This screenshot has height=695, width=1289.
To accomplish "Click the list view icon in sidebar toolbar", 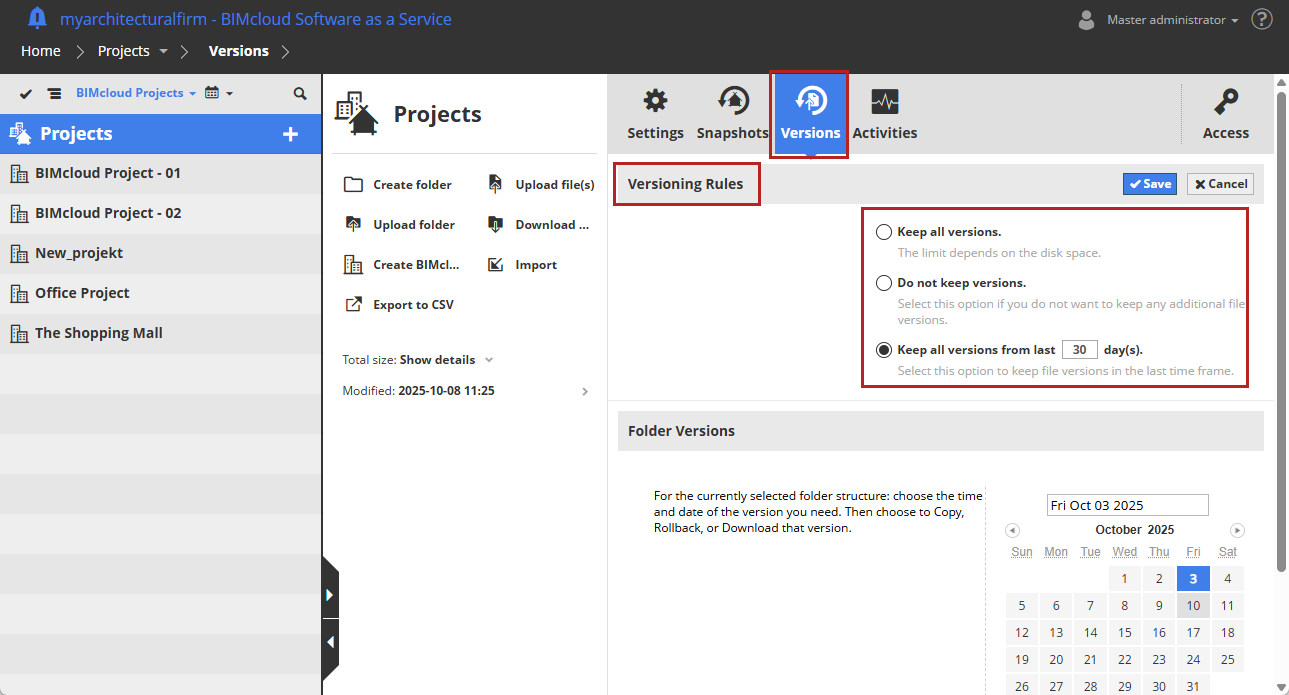I will [x=54, y=93].
